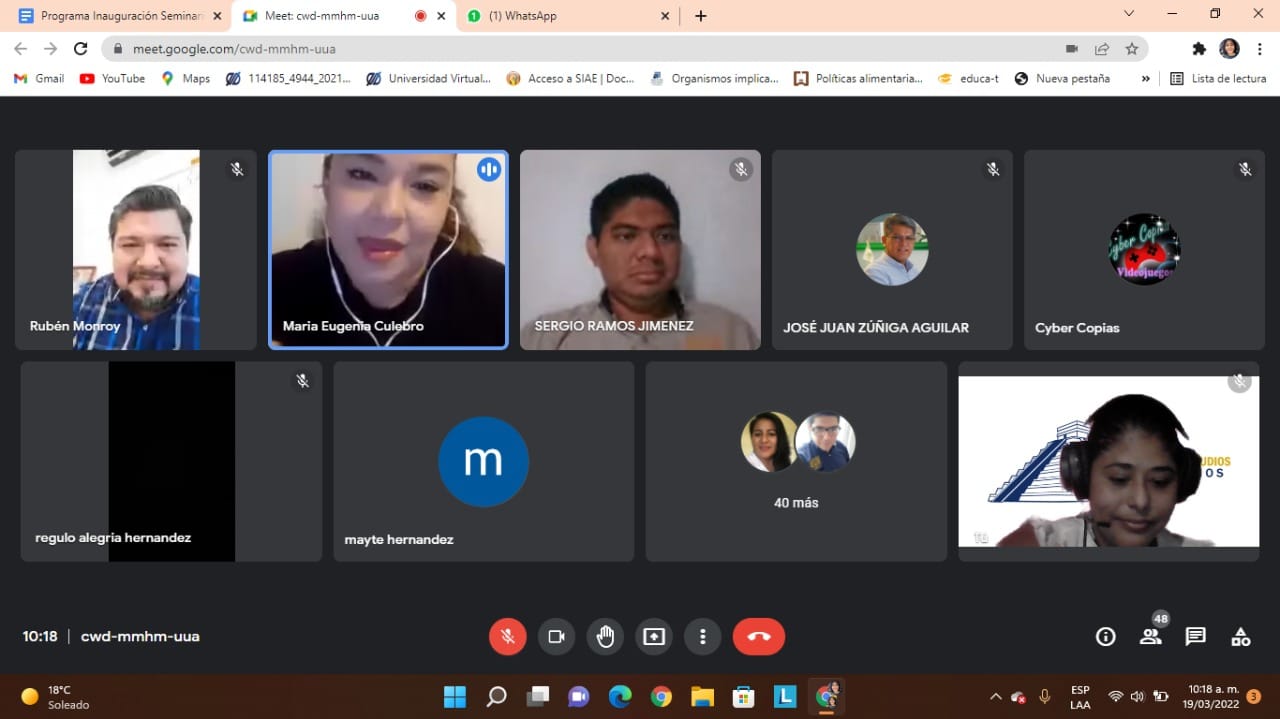Lower the raised hand button
The height and width of the screenshot is (719, 1280).
[x=605, y=636]
